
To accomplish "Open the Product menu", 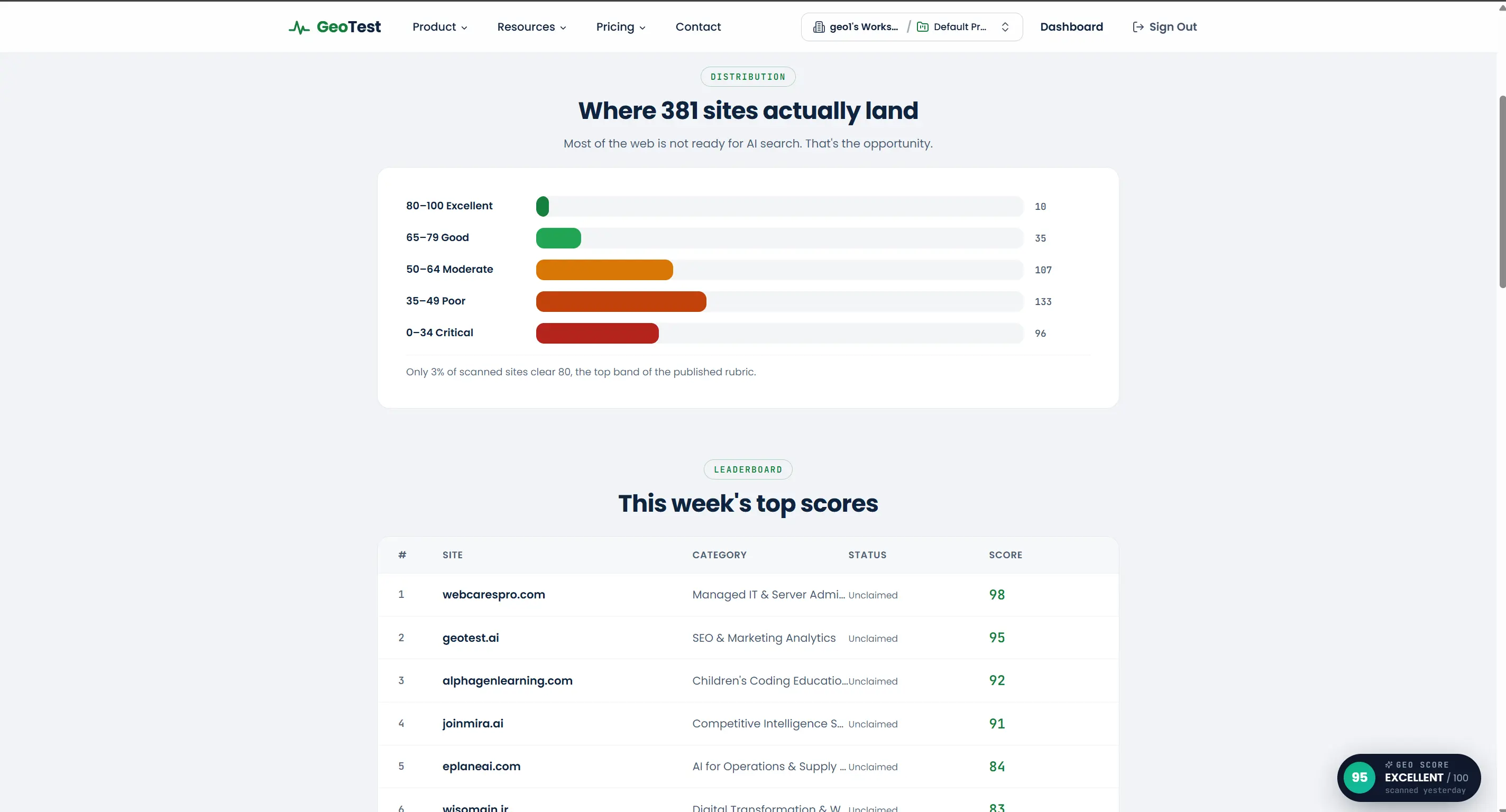I will (x=439, y=27).
